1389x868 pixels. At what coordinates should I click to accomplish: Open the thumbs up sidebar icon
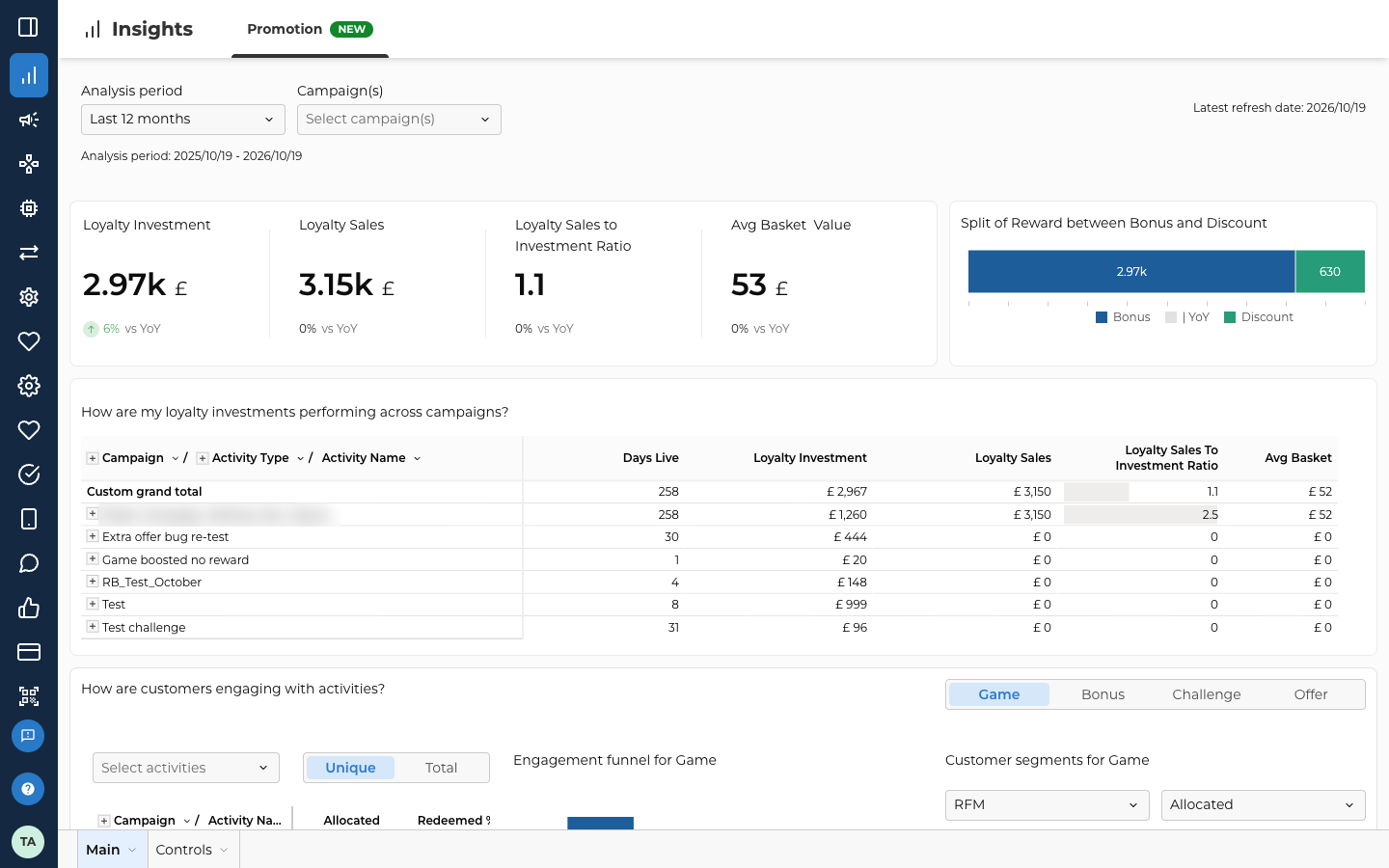coord(29,608)
